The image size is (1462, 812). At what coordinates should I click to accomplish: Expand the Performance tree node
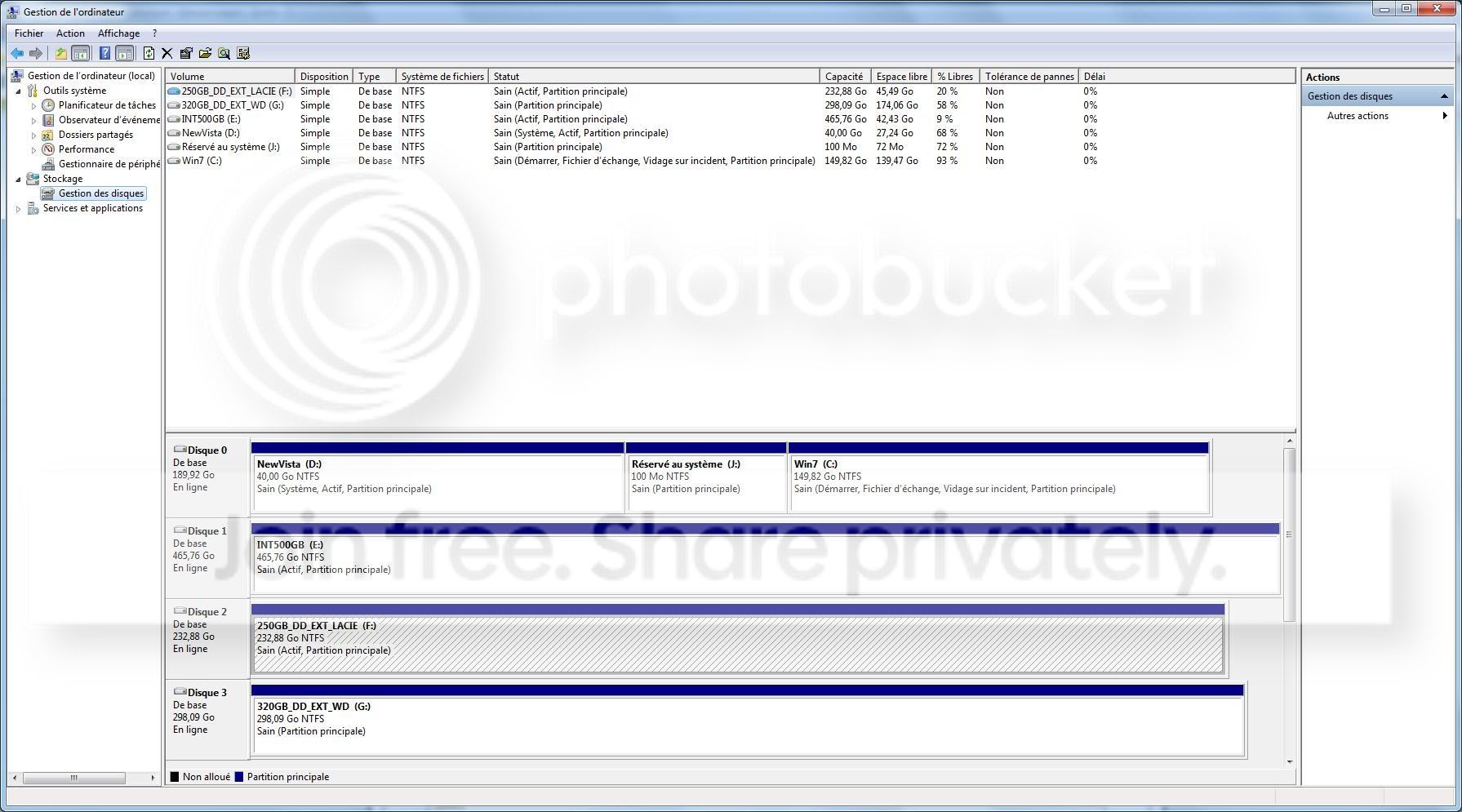coord(33,149)
